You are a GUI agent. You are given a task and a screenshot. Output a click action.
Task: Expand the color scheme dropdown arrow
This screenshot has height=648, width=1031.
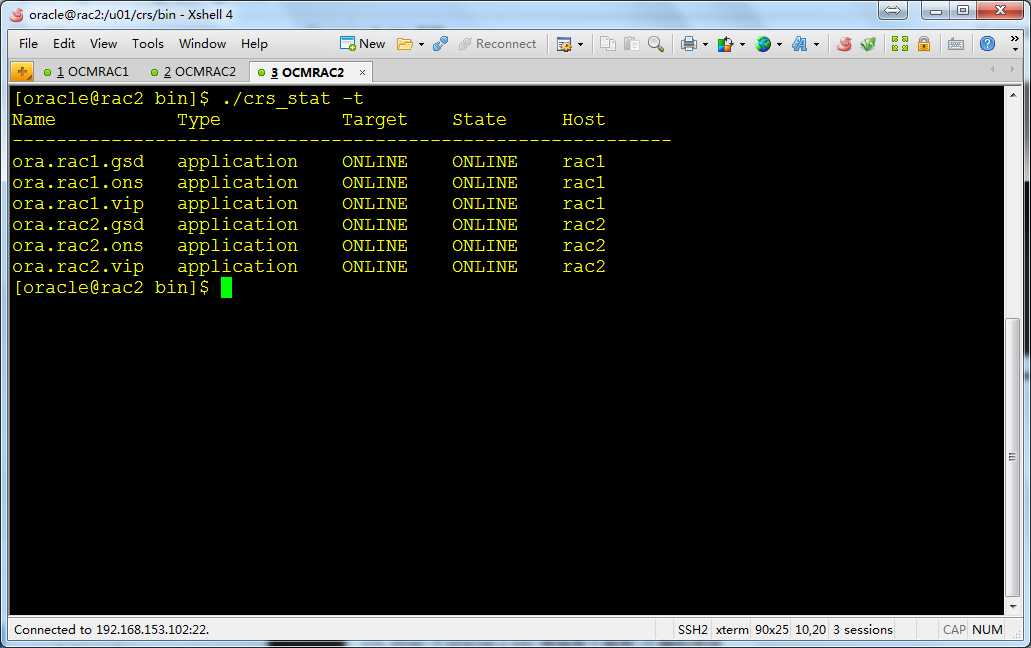coord(742,45)
